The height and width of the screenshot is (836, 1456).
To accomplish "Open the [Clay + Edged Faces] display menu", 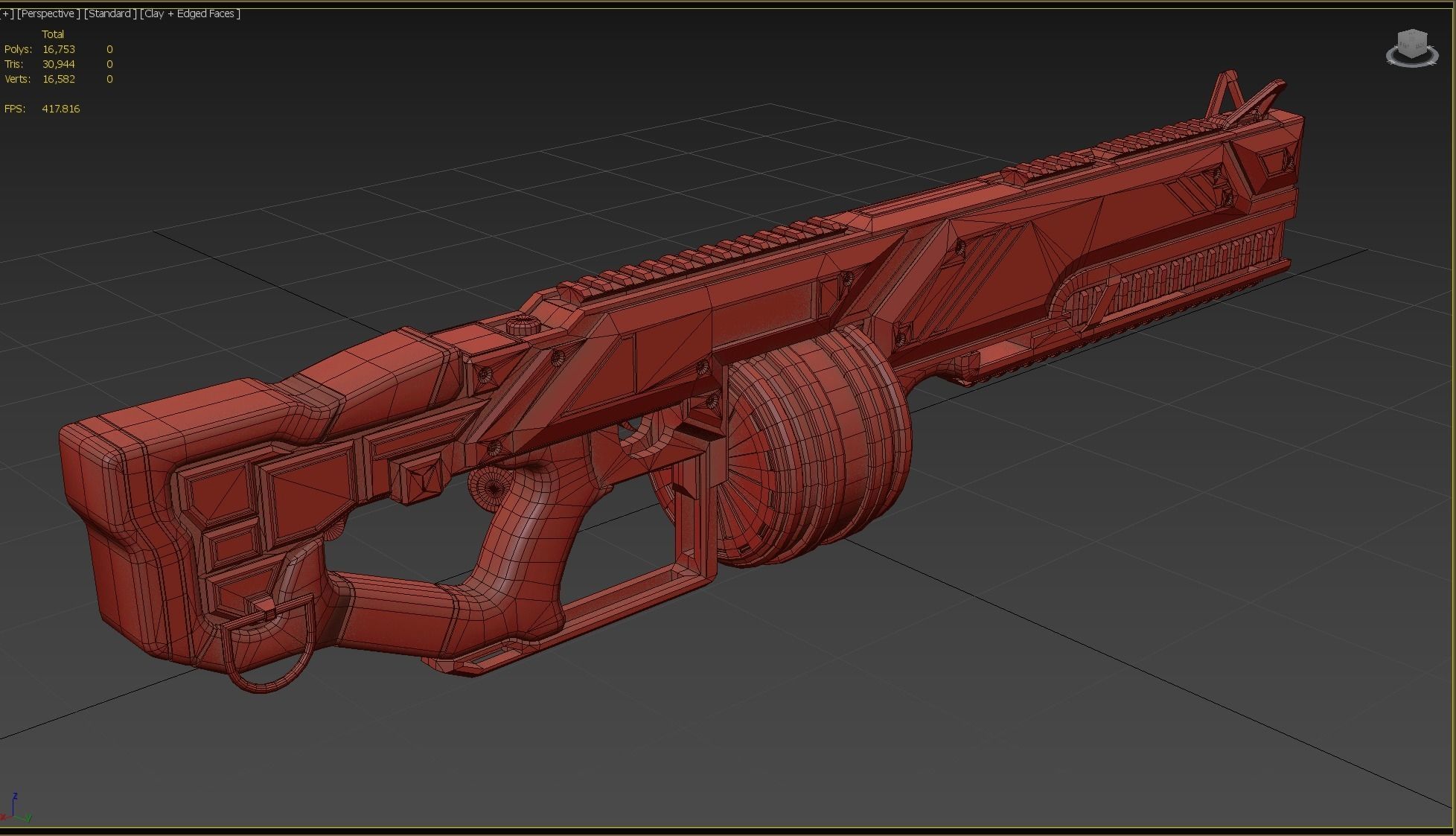I will pos(191,13).
